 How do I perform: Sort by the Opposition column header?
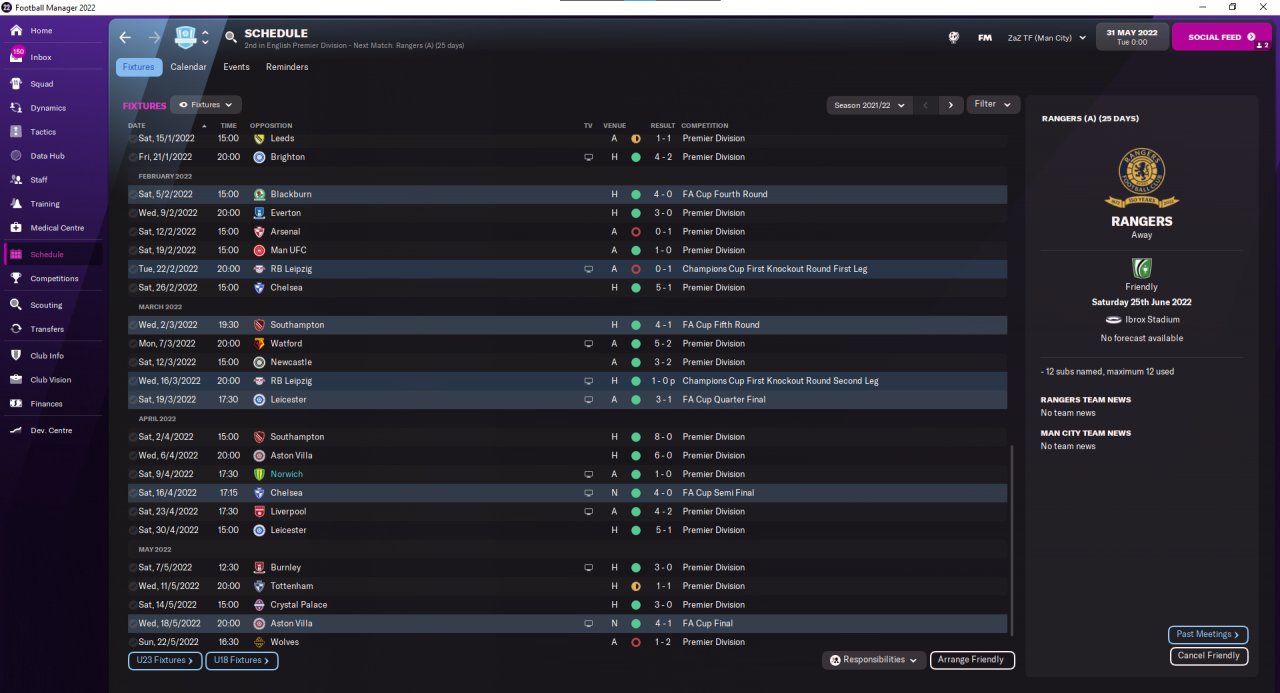pyautogui.click(x=271, y=126)
